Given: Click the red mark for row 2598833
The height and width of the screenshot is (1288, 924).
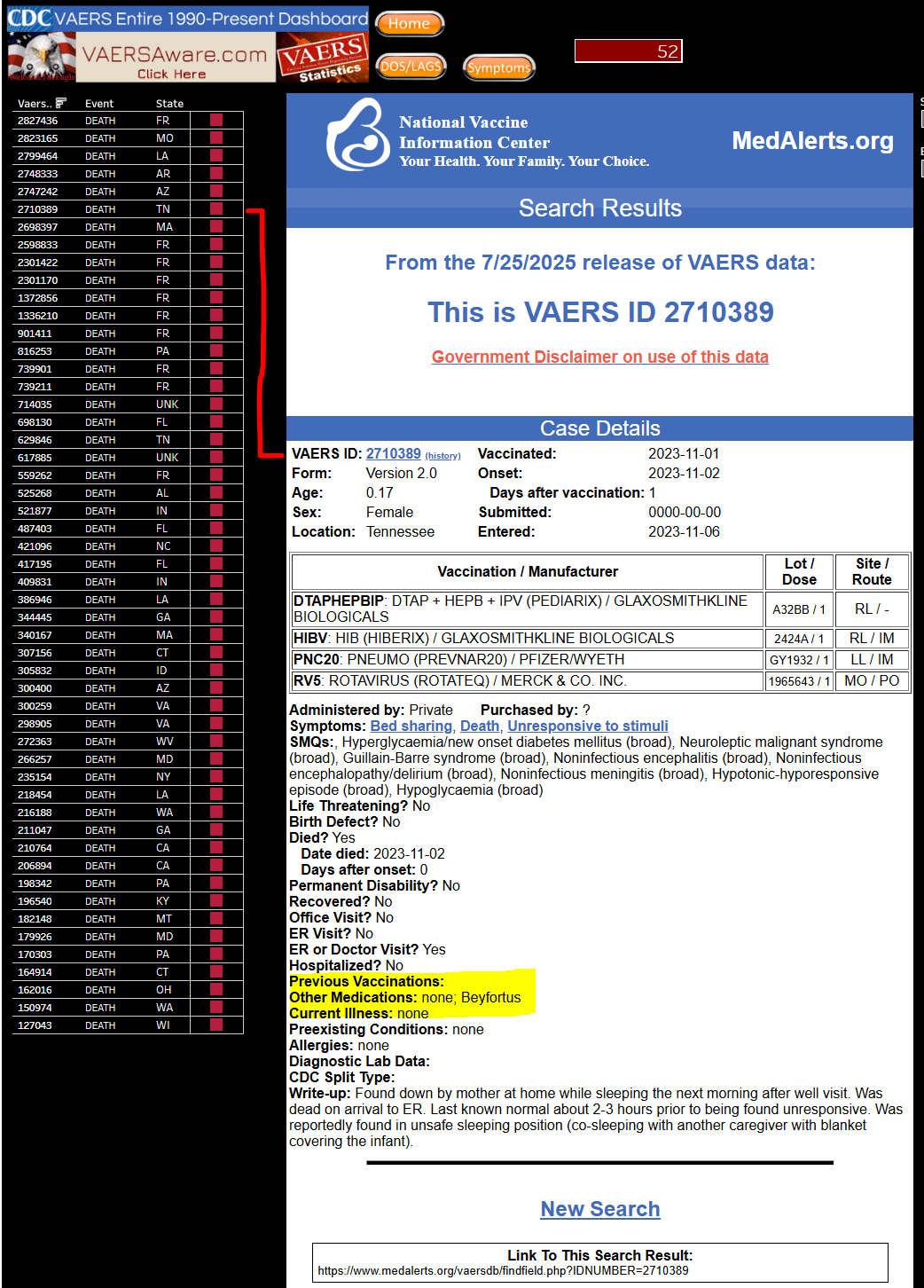Looking at the screenshot, I should [x=216, y=244].
